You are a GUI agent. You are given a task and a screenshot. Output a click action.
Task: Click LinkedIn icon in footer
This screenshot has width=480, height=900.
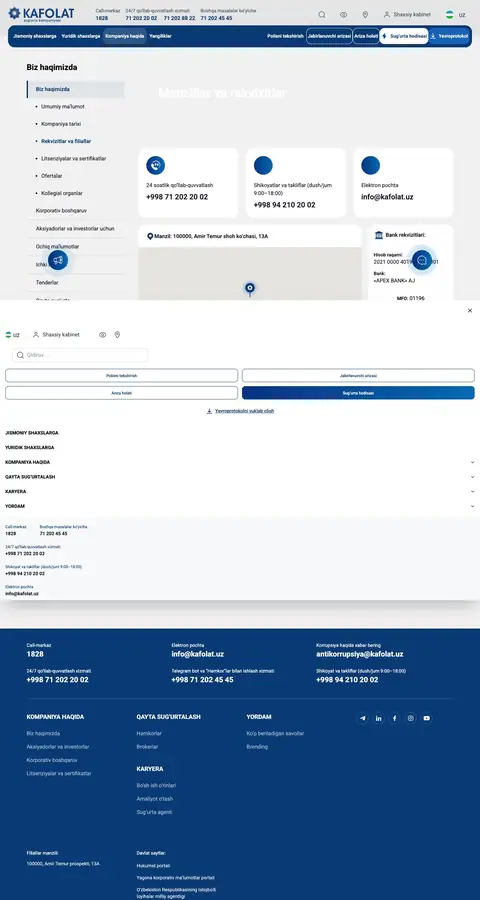pos(378,718)
